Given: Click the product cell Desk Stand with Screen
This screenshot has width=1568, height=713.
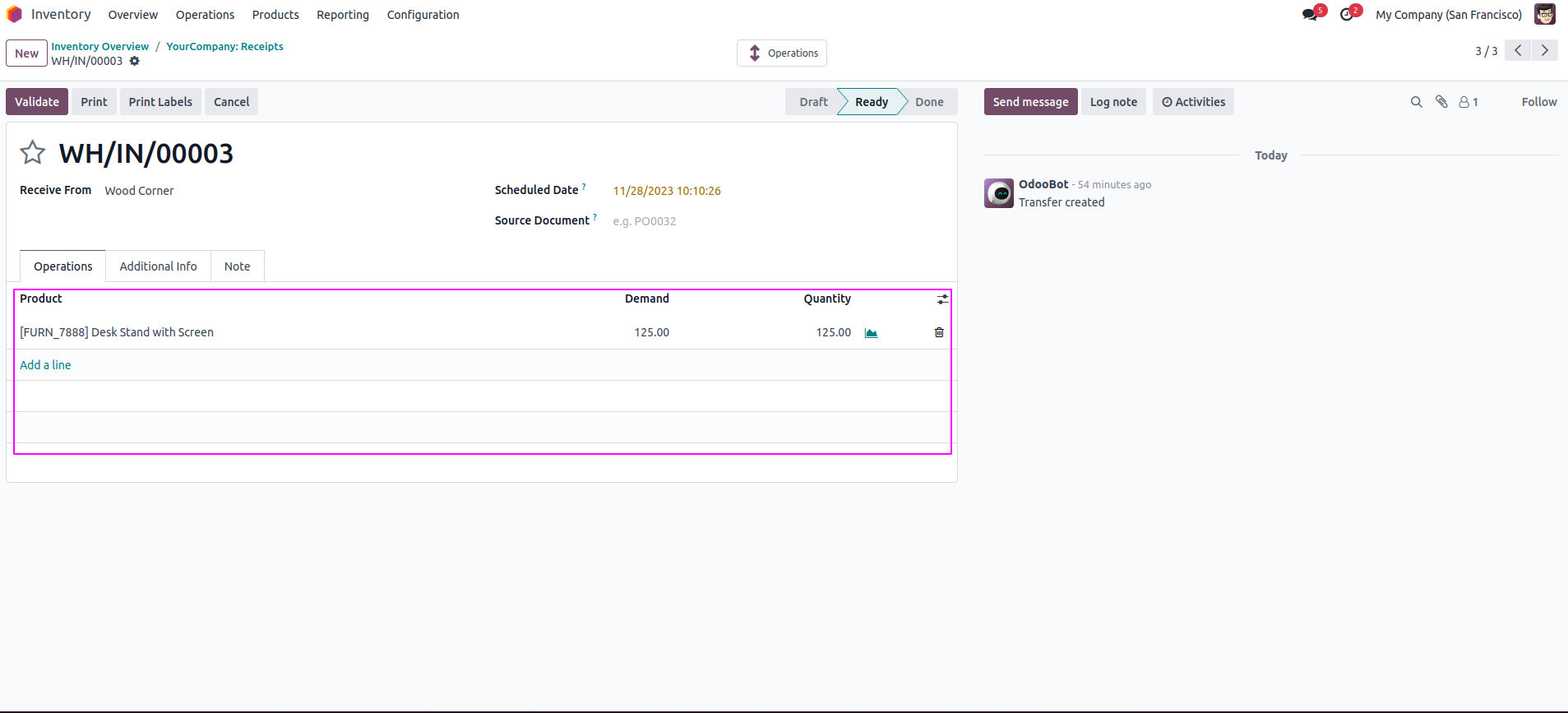Looking at the screenshot, I should click(117, 332).
